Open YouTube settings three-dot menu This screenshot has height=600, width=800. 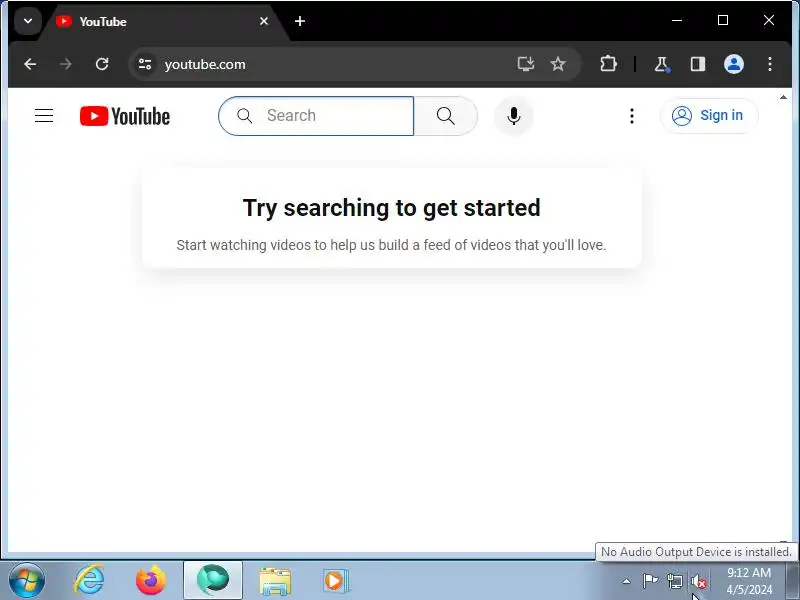point(632,116)
